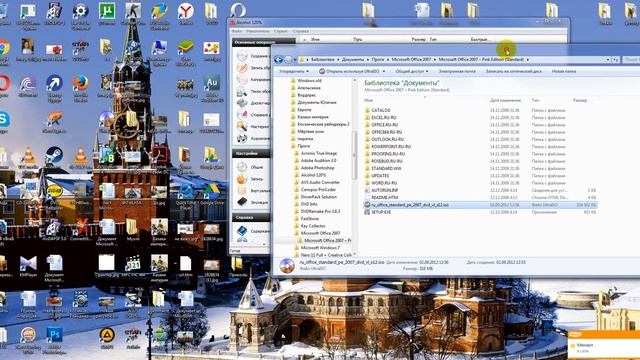This screenshot has height=360, width=640.
Task: Open the Файл menu in Alcohol 120%
Action: [237, 31]
